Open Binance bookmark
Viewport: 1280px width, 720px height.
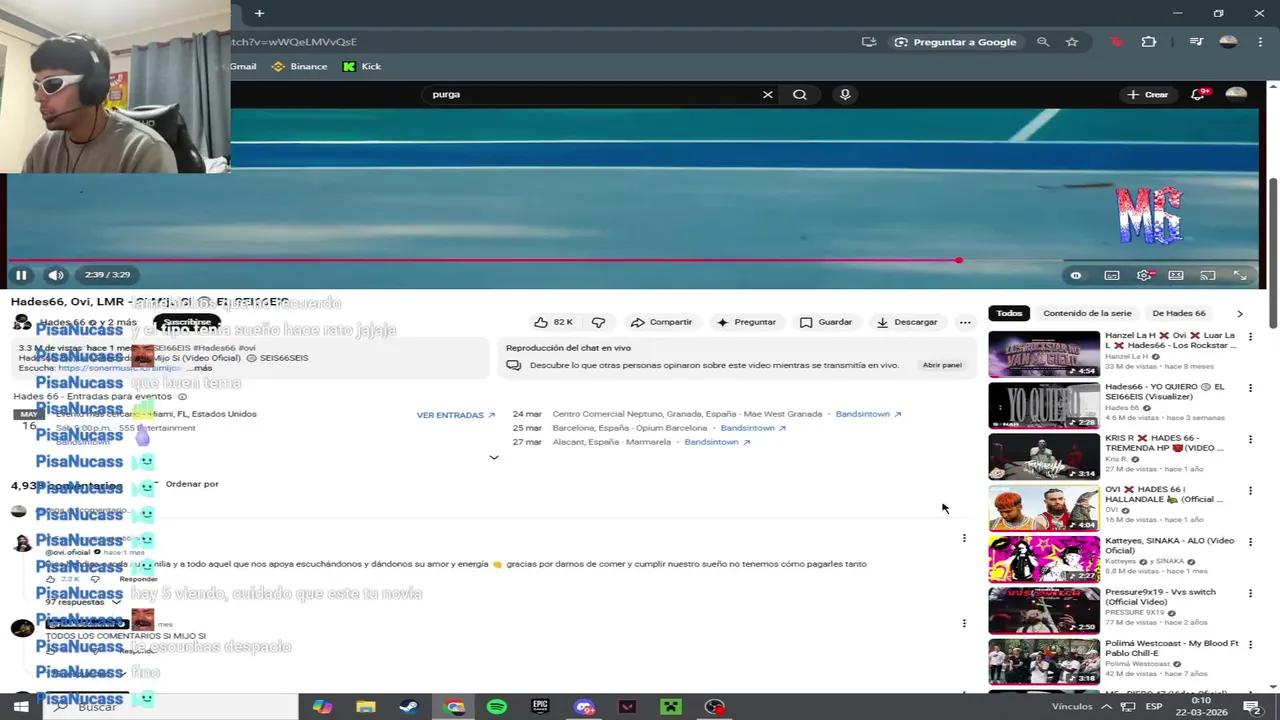[300, 66]
